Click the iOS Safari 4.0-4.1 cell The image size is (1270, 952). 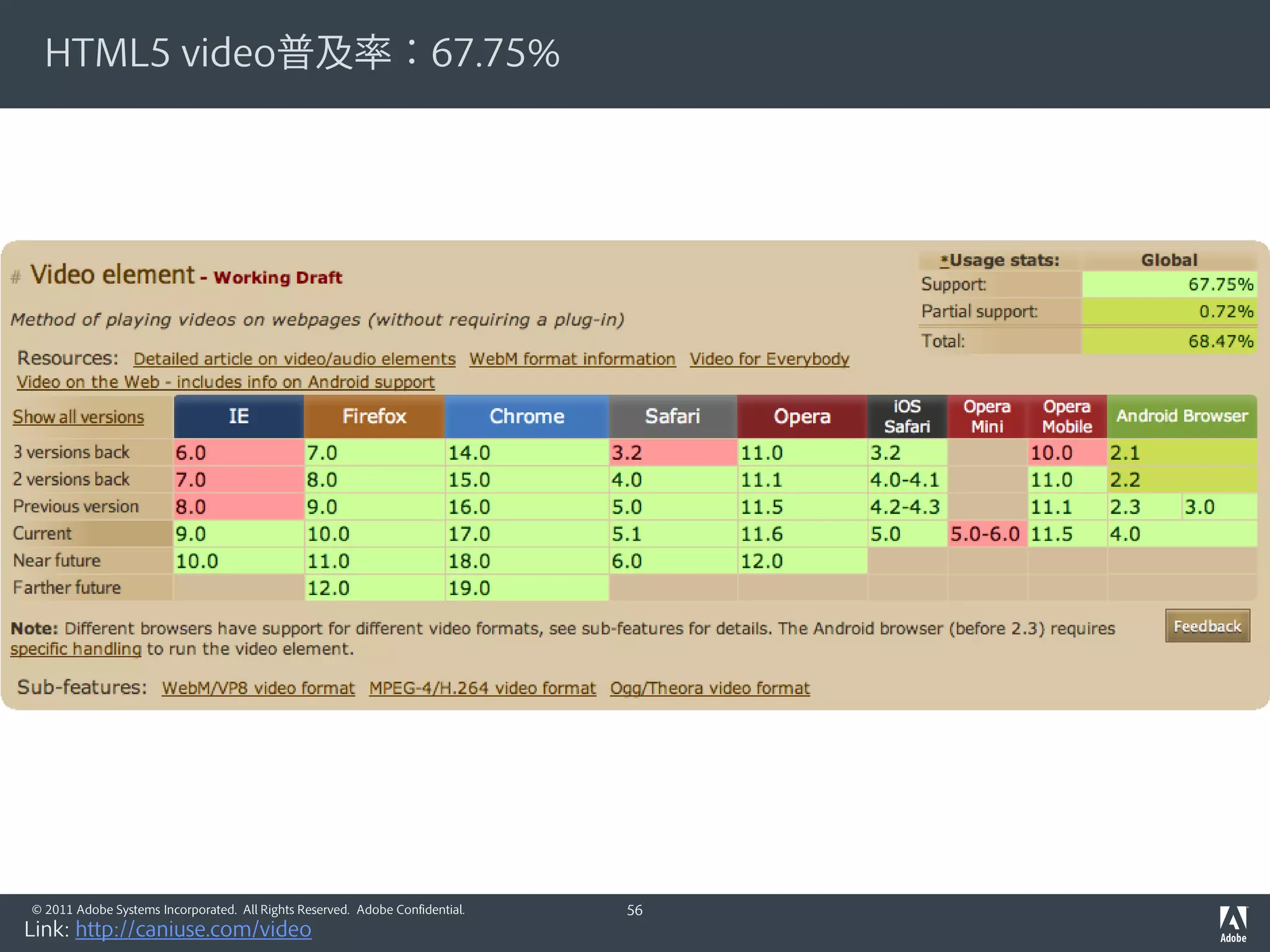907,480
